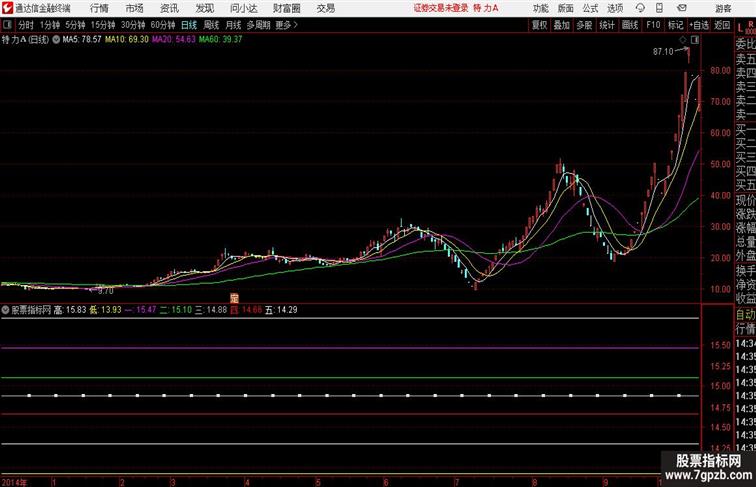Click the 通达信 app logo icon

(7, 8)
